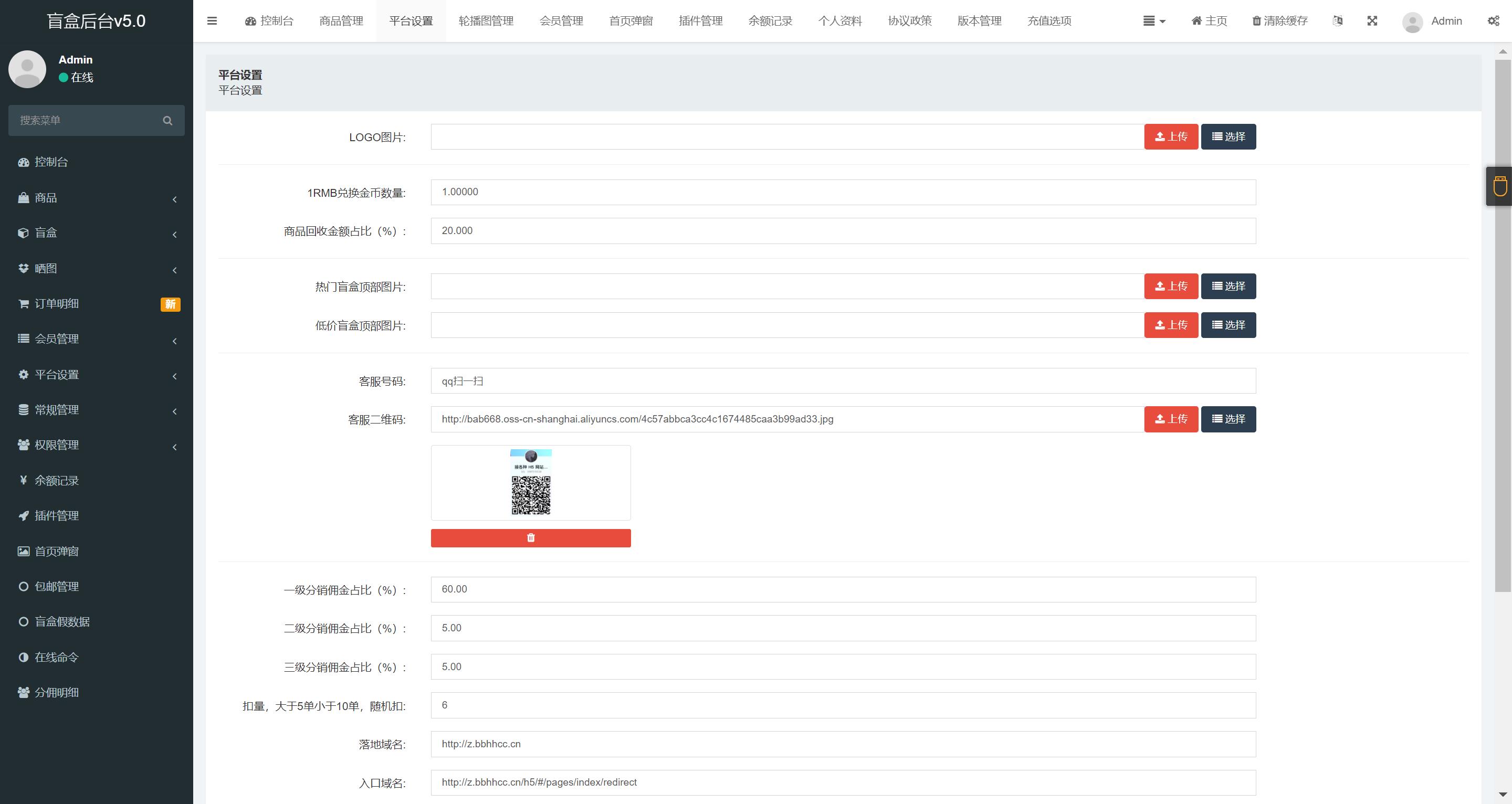
Task: Click the 插件管理 plugin management icon
Action: [22, 515]
